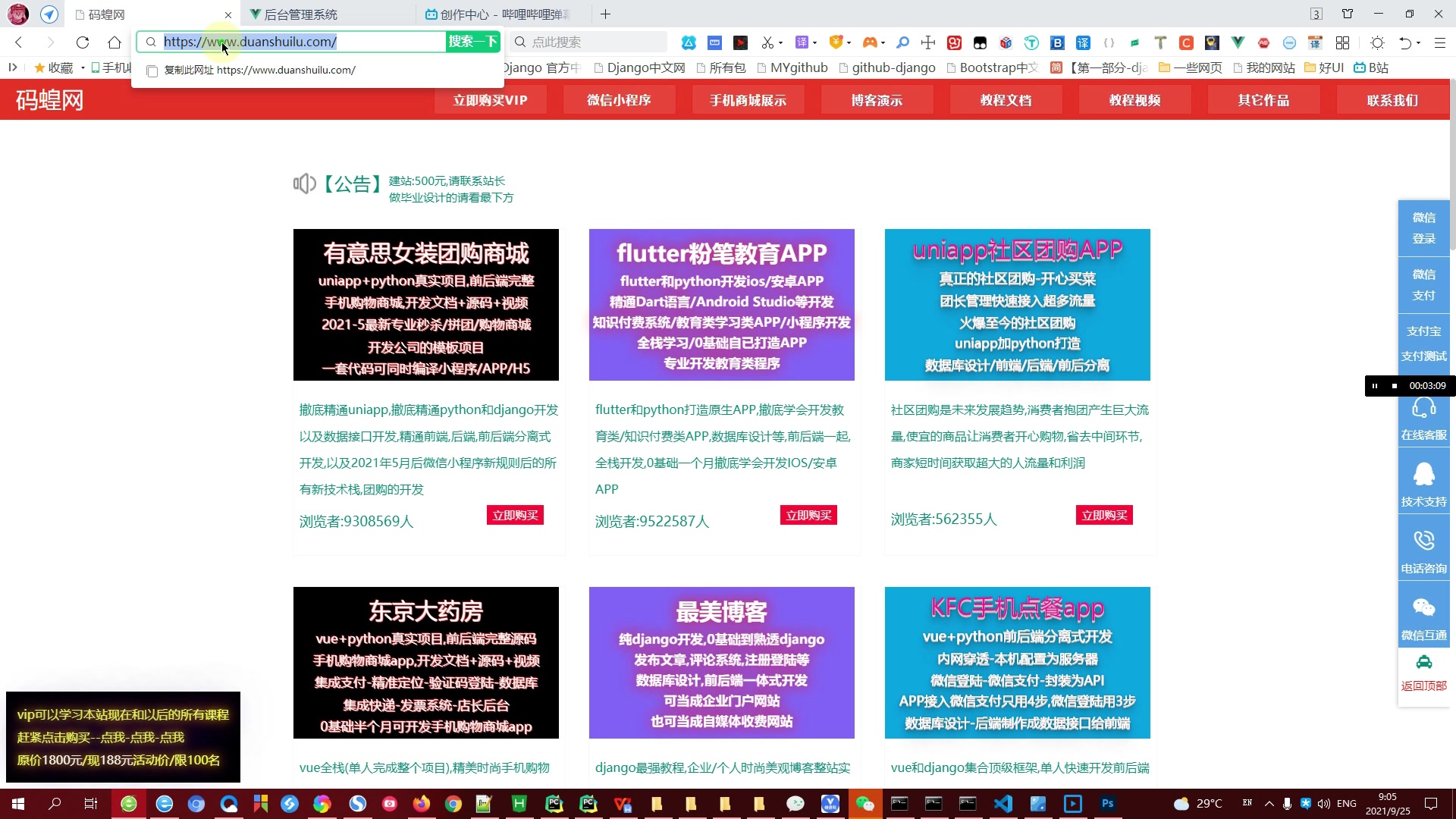Switch to the 后台管理系统 tab
Image resolution: width=1456 pixels, height=819 pixels.
pyautogui.click(x=328, y=14)
